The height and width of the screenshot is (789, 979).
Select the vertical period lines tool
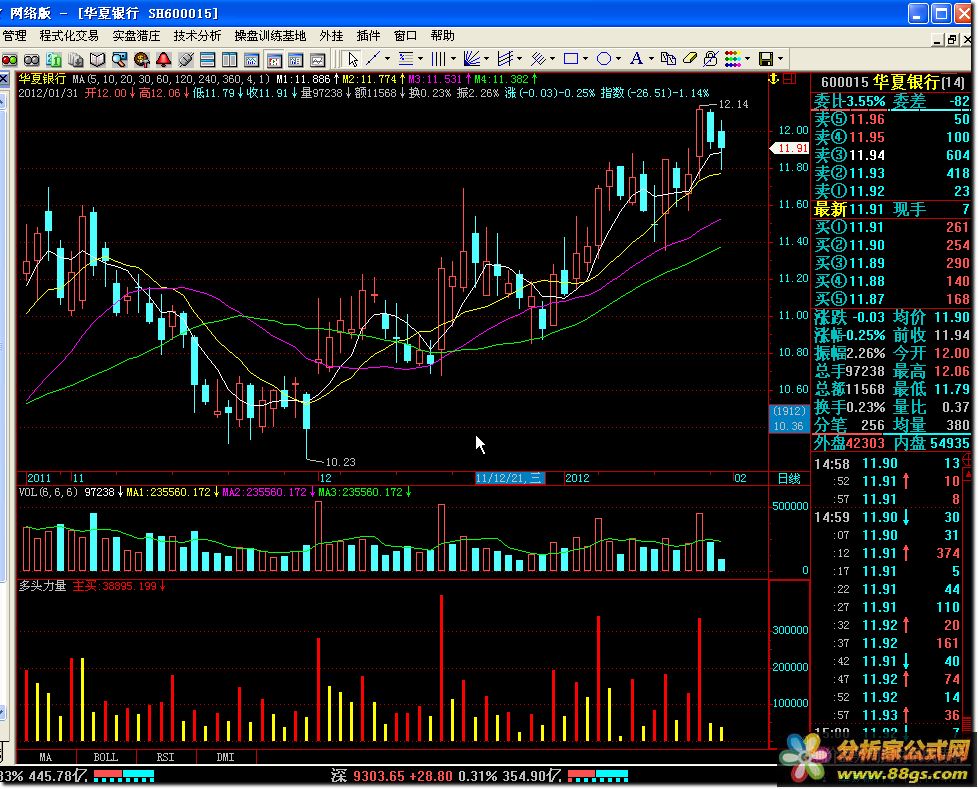(x=439, y=59)
